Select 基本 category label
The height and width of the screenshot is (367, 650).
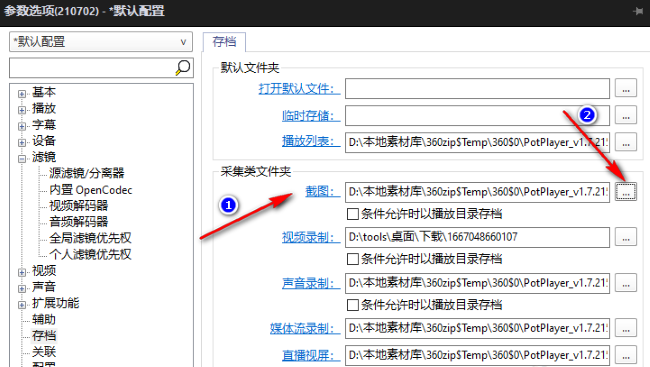pos(44,92)
